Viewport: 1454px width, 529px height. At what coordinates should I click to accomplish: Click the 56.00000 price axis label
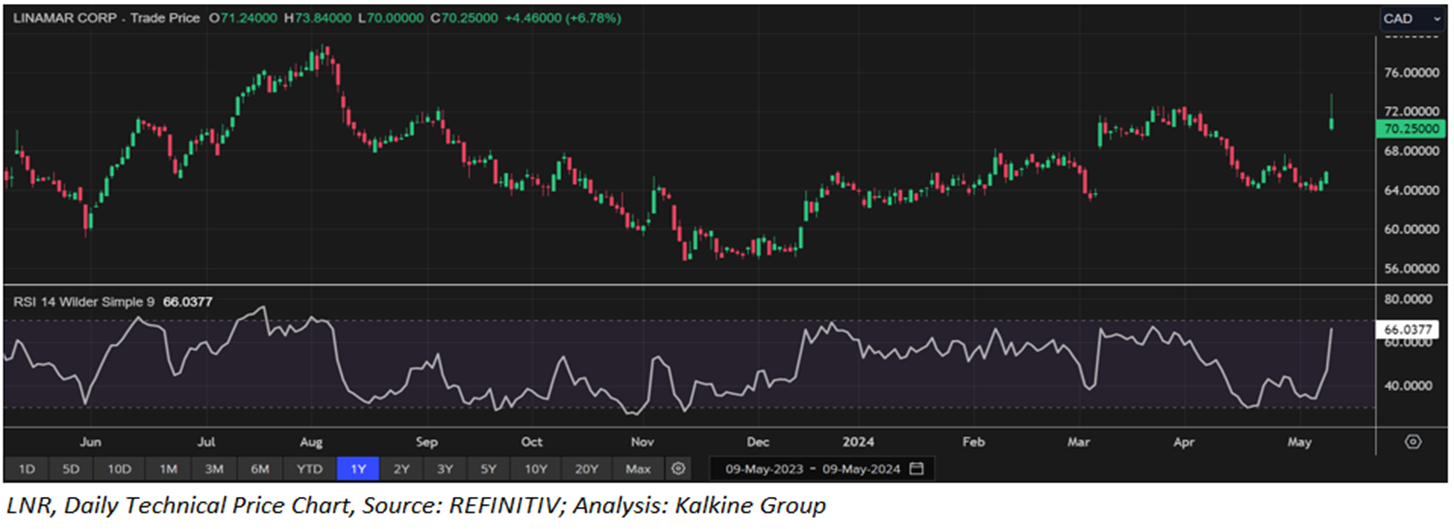point(1412,269)
